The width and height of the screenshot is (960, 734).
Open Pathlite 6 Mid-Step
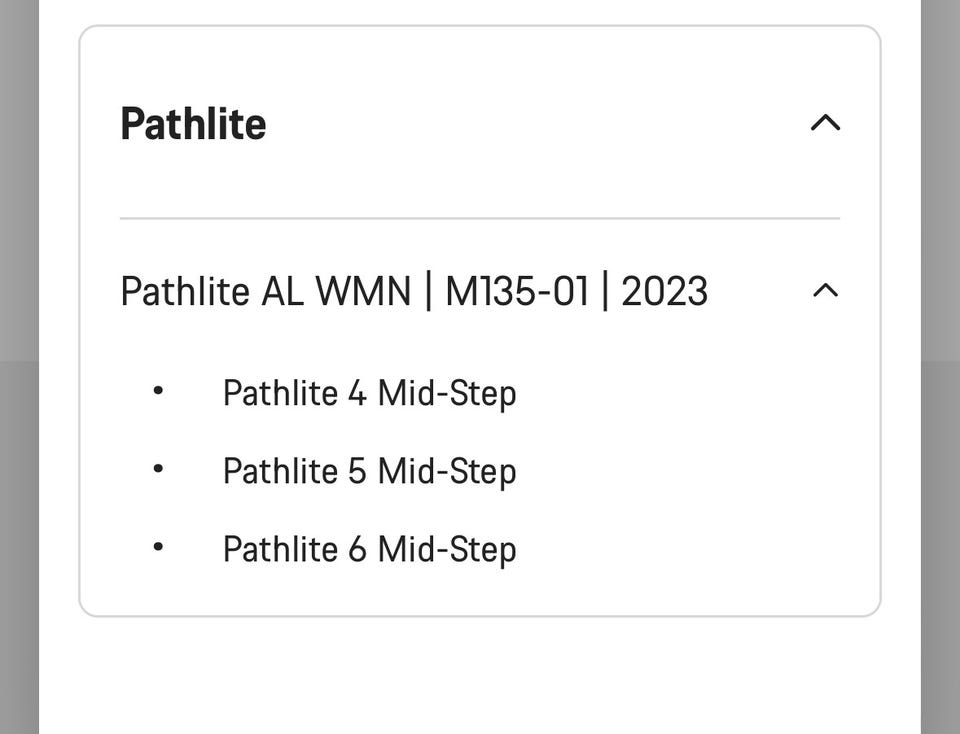369,549
